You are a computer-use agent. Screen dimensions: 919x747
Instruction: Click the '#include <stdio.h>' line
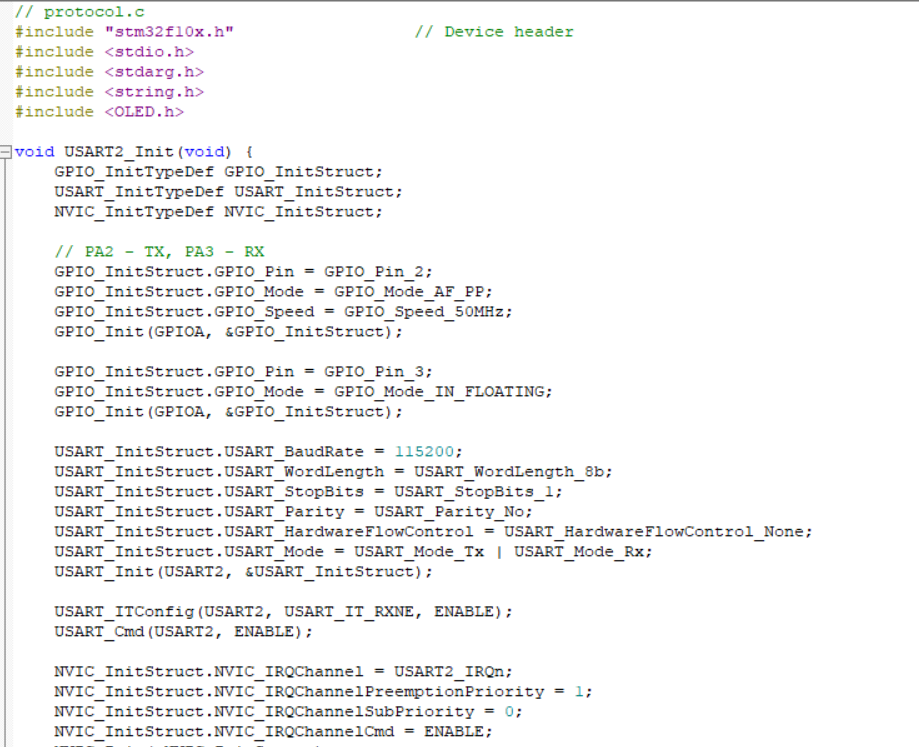tap(104, 52)
